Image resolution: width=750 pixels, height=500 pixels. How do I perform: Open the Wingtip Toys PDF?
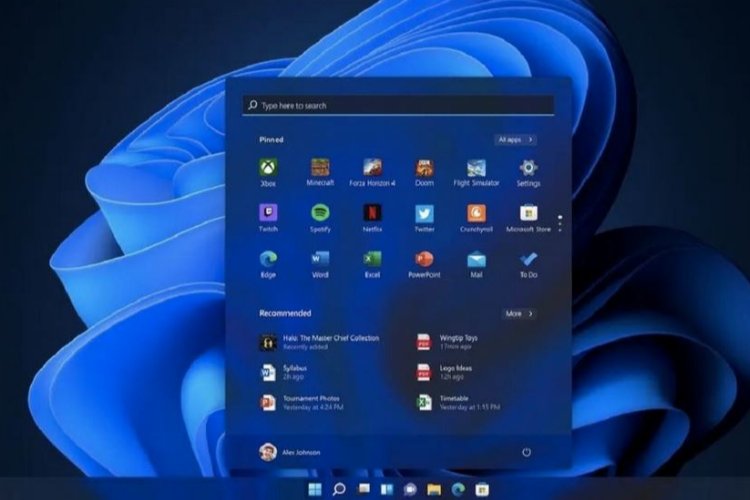point(447,342)
